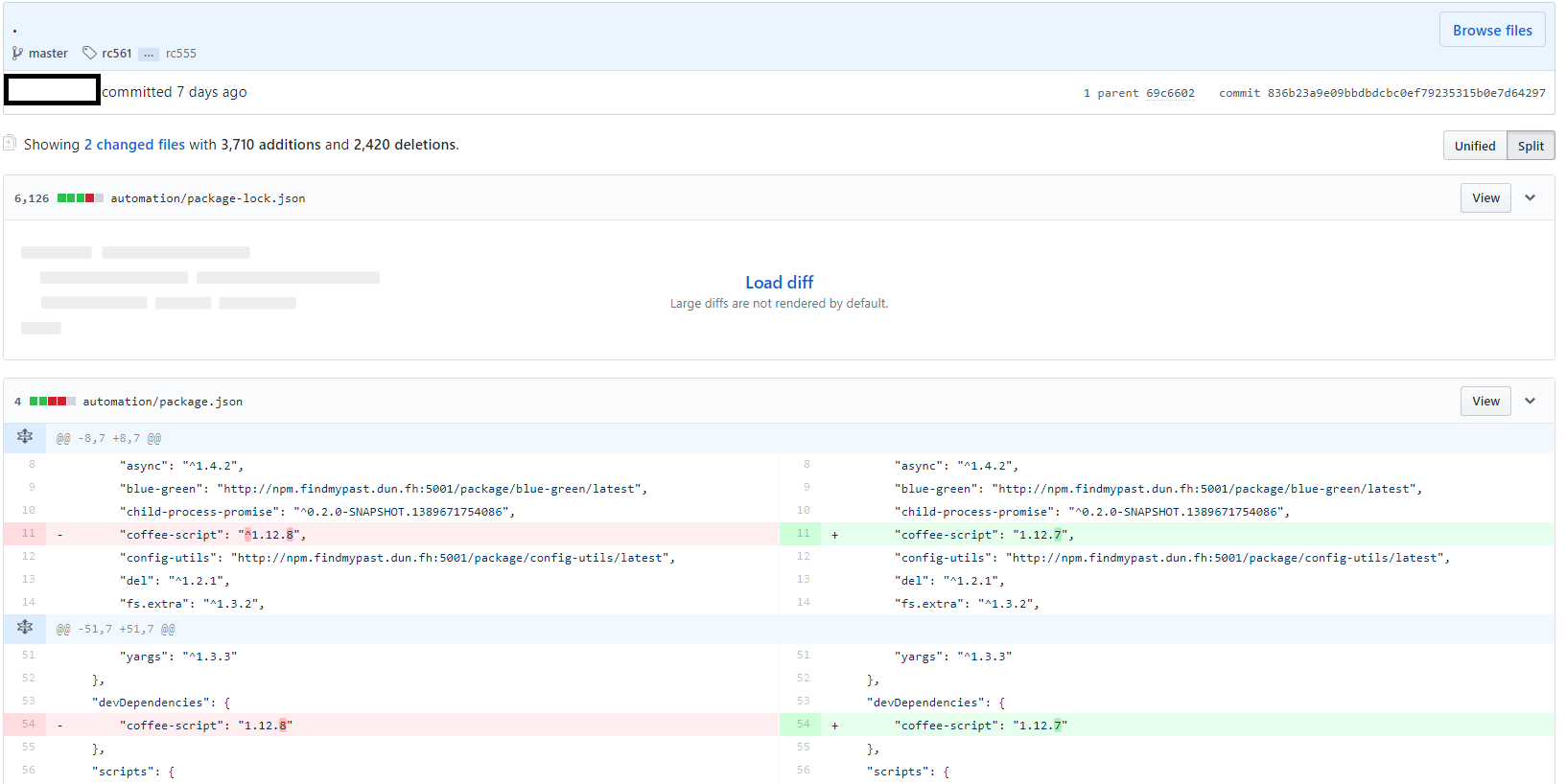The width and height of the screenshot is (1567, 784).
Task: Click the automation/package-lock.json file name
Action: (208, 198)
